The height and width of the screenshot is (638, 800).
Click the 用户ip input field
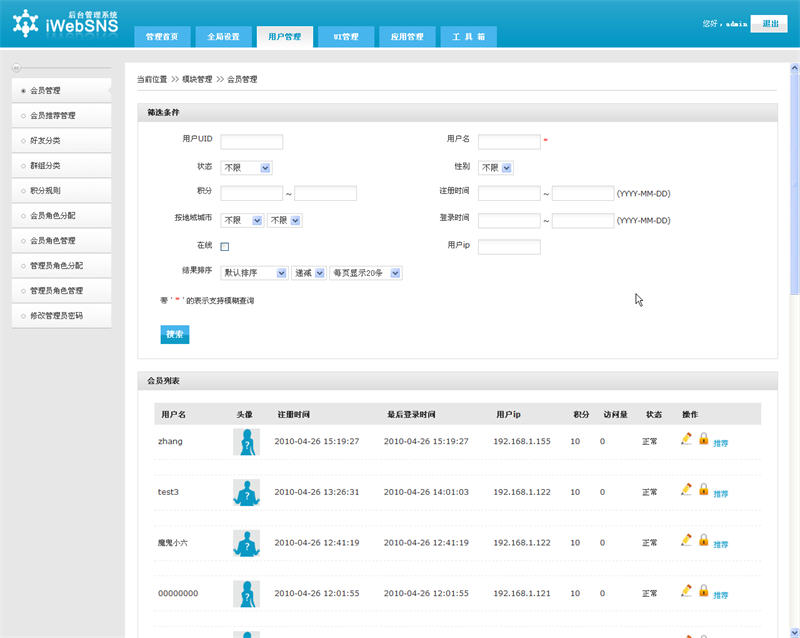point(509,247)
